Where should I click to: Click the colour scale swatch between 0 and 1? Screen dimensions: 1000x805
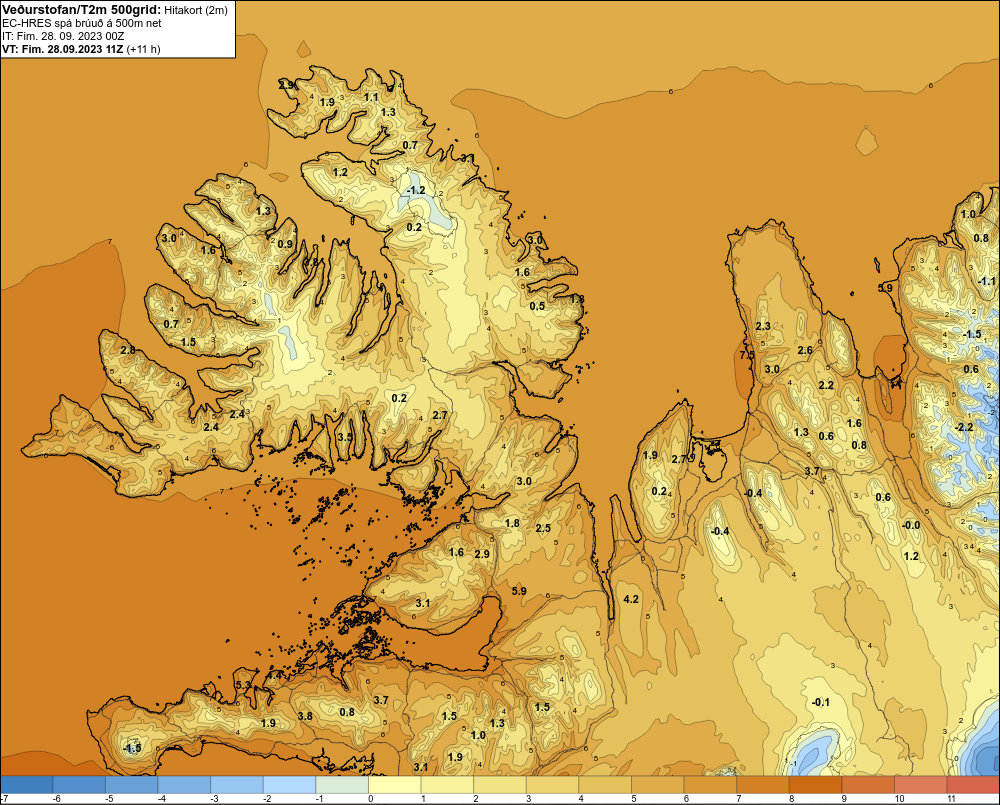(395, 785)
